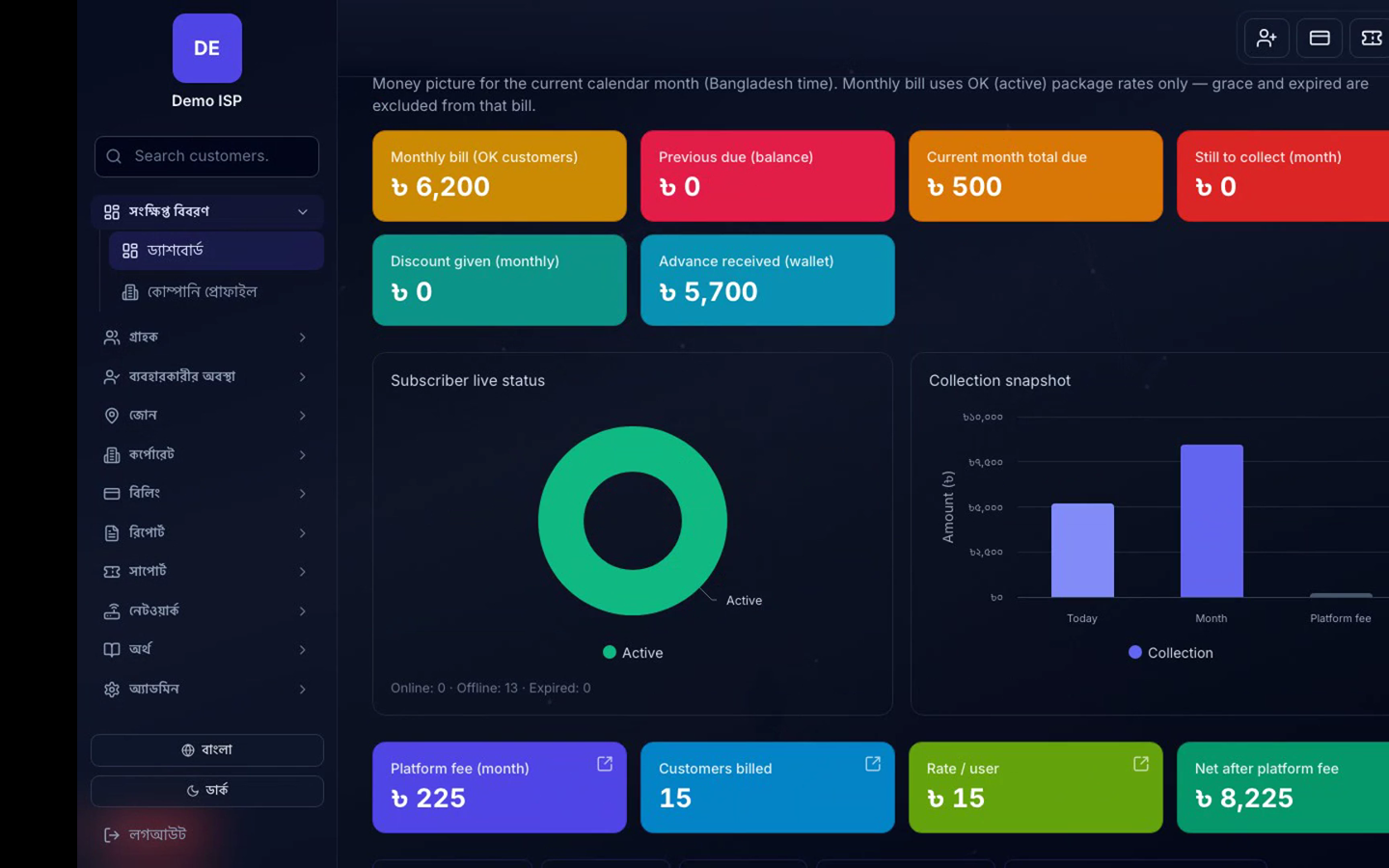Expand the বিলিং menu chevron
Image resolution: width=1389 pixels, height=868 pixels.
[x=303, y=494]
